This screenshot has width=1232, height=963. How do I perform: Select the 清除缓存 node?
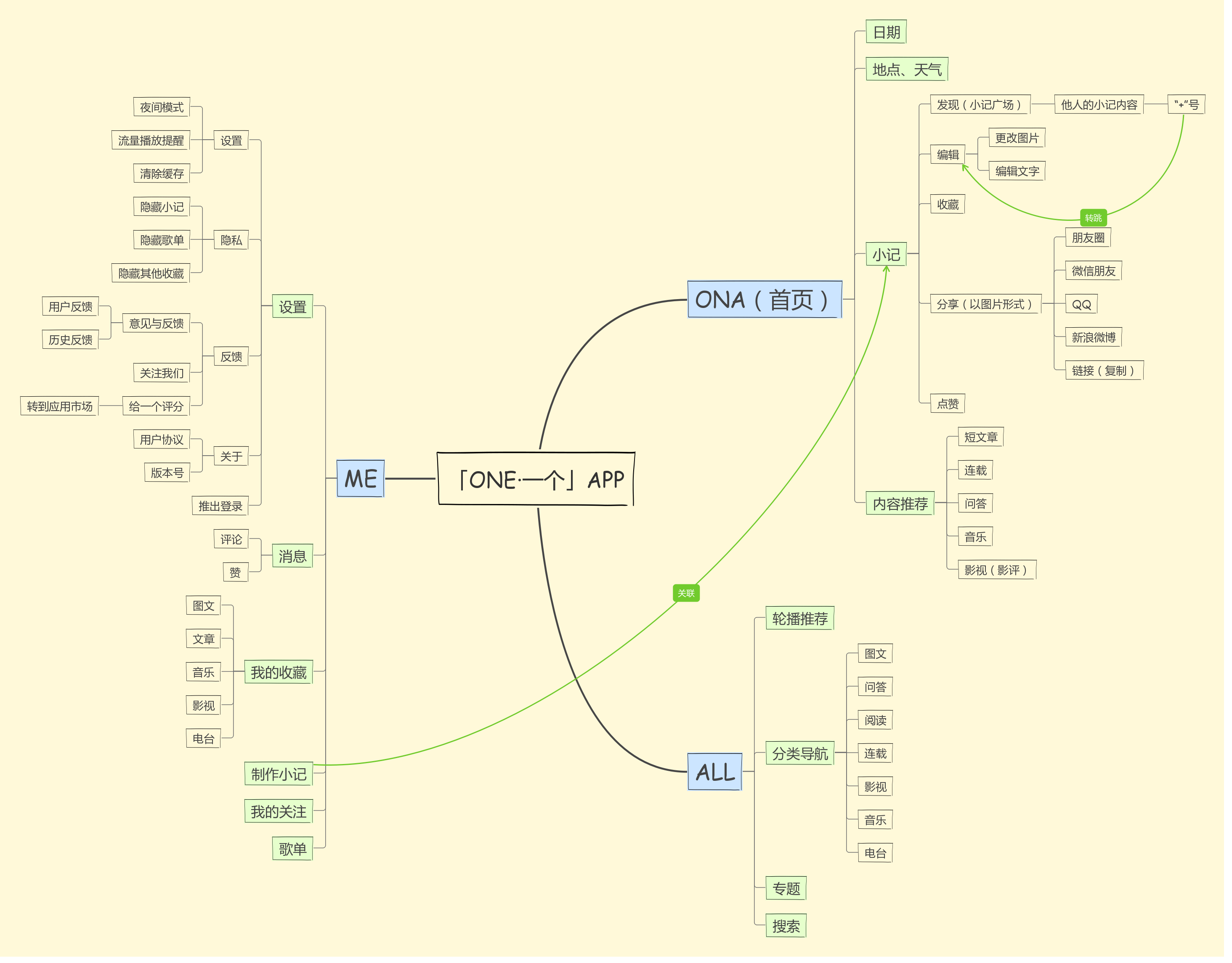coord(162,174)
